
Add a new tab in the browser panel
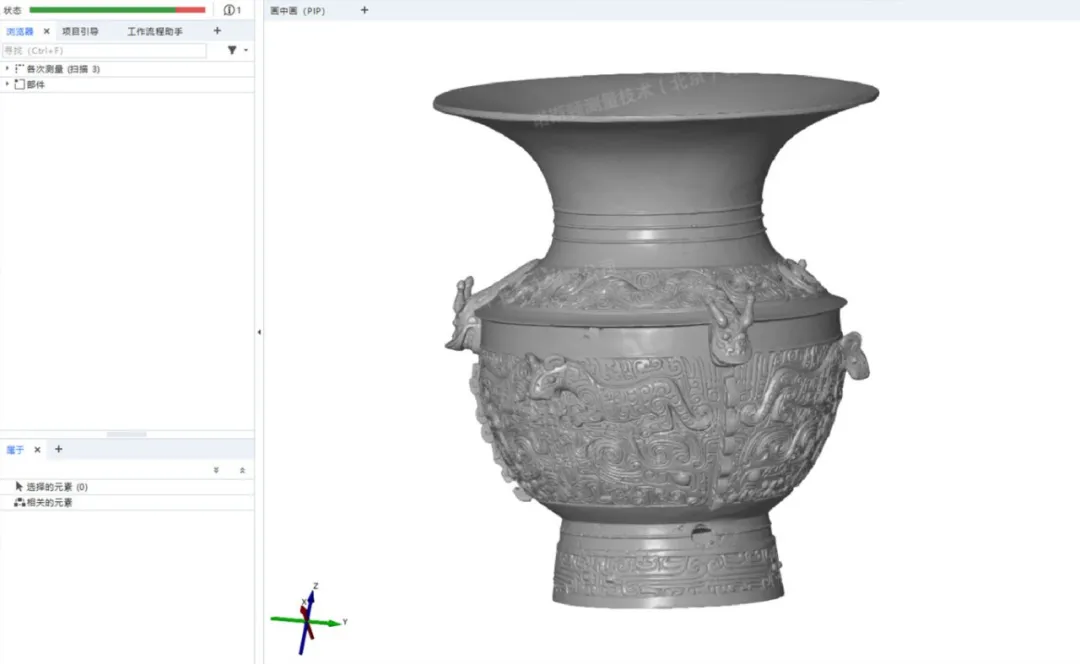[217, 31]
